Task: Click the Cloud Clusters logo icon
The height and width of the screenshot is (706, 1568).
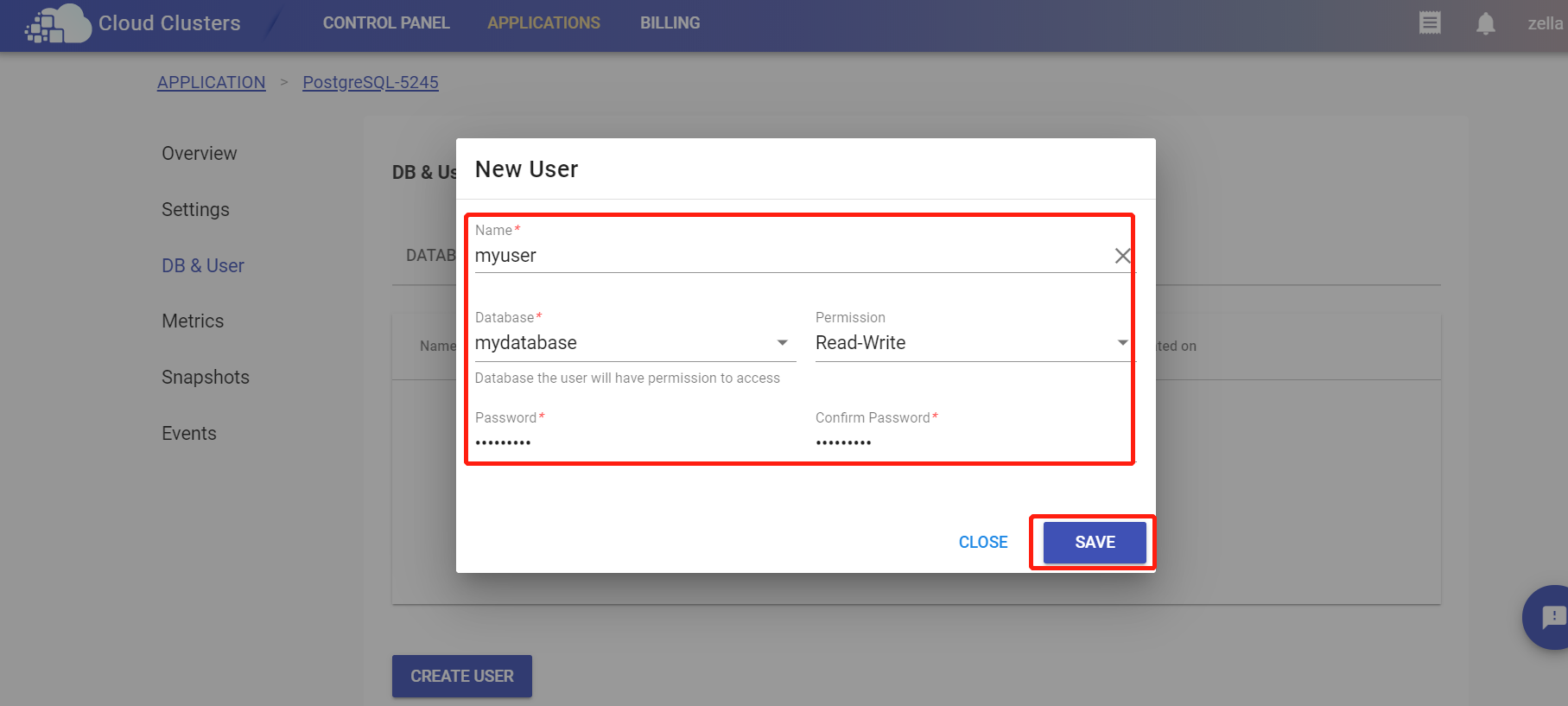Action: click(57, 23)
